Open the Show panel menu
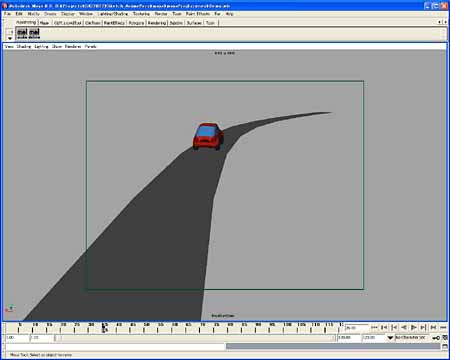Image resolution: width=450 pixels, height=360 pixels. point(57,47)
